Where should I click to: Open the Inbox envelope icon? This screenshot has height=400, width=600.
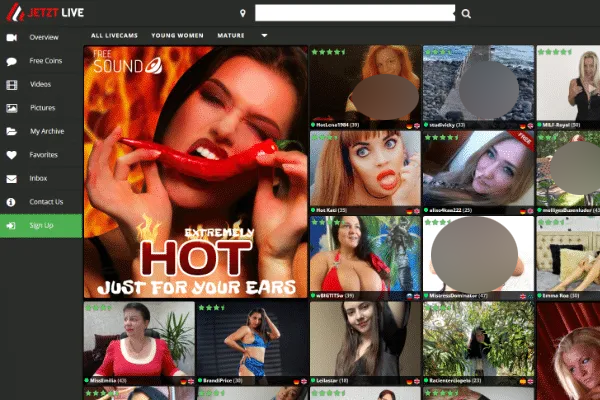[12, 178]
